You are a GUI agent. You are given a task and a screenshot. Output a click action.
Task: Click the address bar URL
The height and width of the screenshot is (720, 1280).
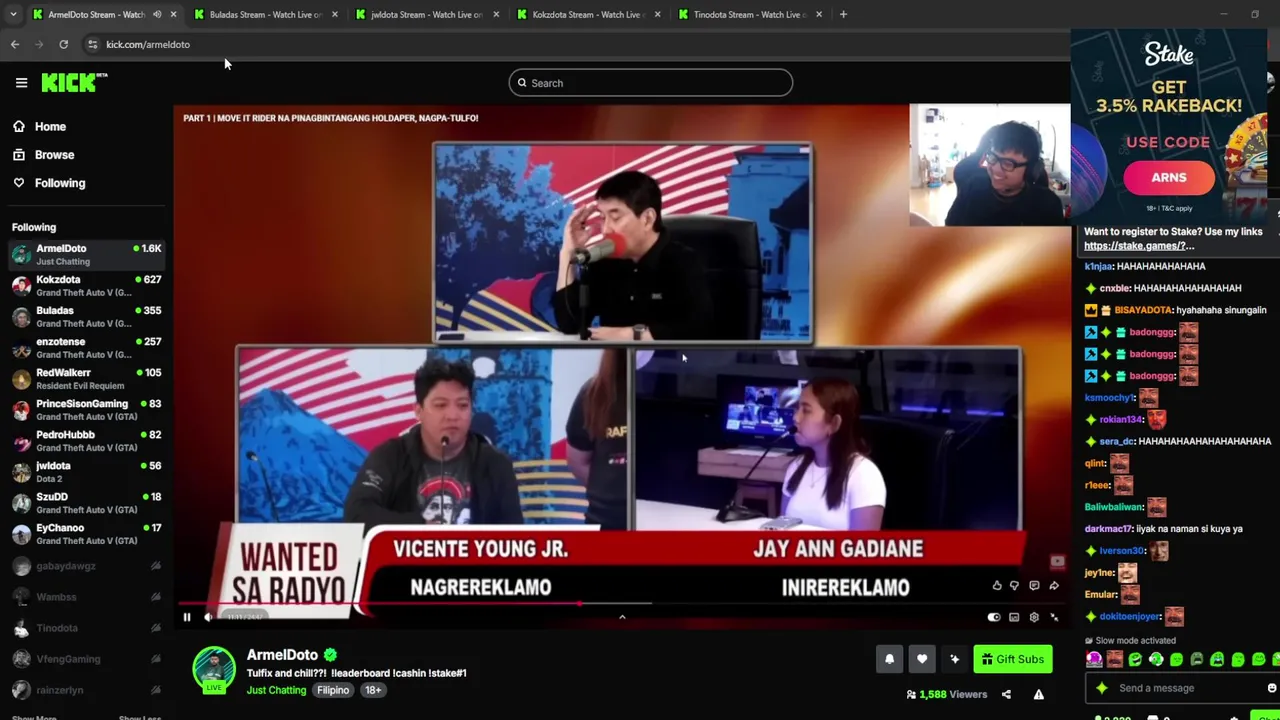[x=148, y=44]
